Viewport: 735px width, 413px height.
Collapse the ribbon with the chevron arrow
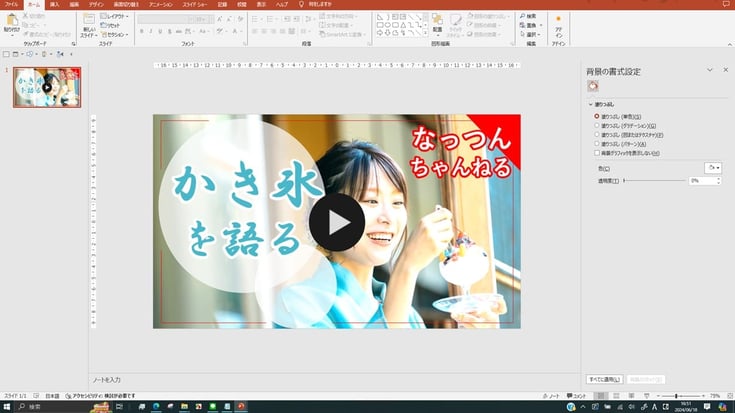click(729, 45)
